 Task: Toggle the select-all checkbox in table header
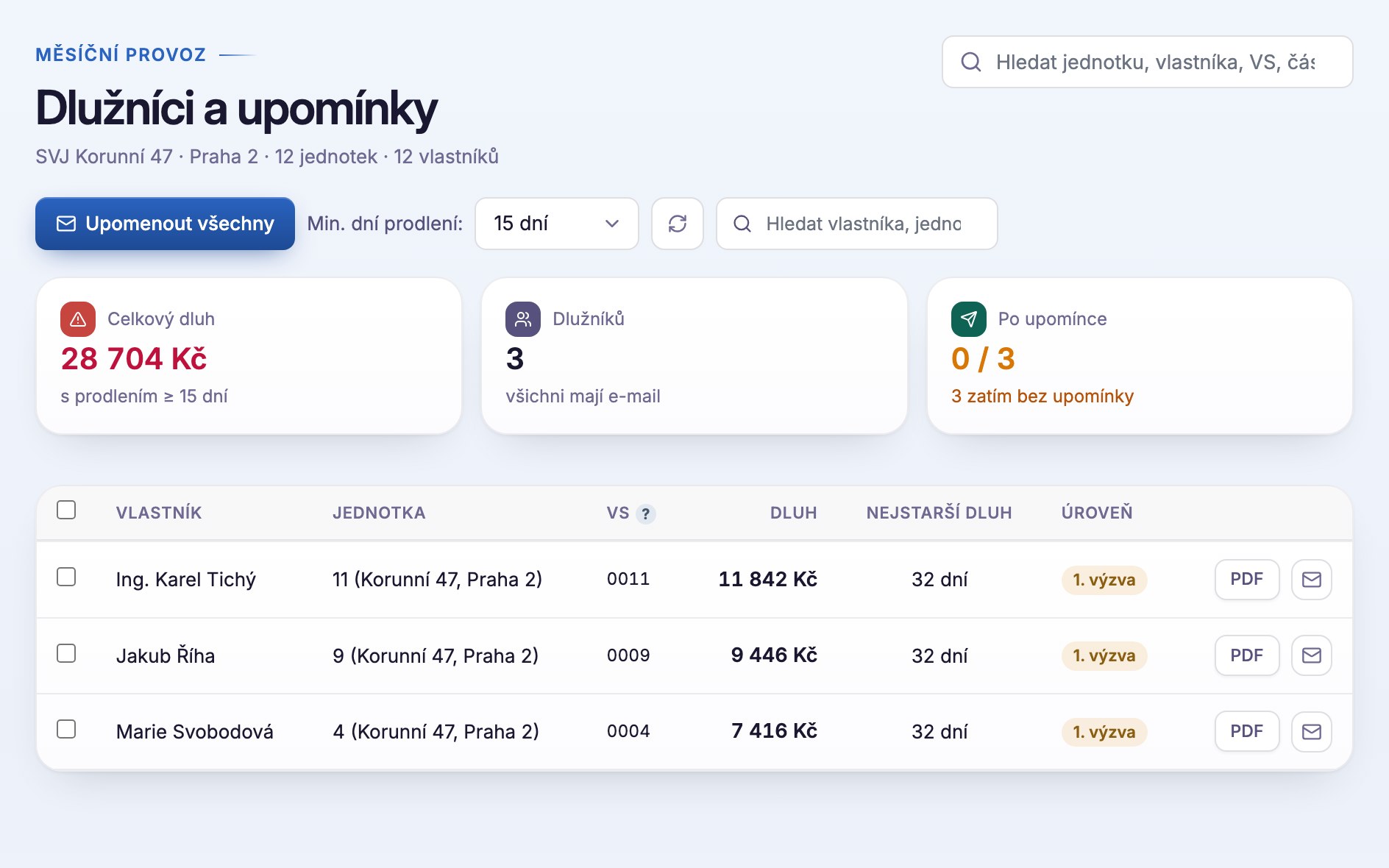tap(66, 510)
